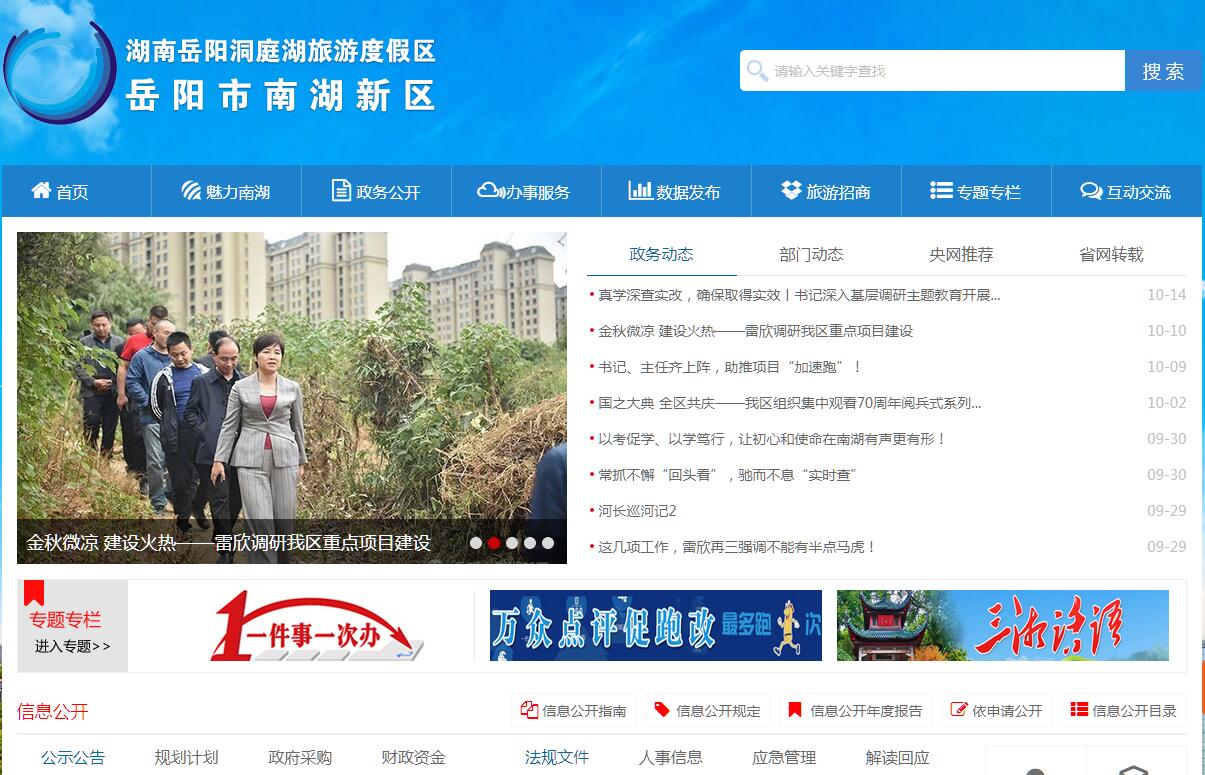Select the 应急管理 tab
Image resolution: width=1205 pixels, height=775 pixels.
(x=784, y=757)
